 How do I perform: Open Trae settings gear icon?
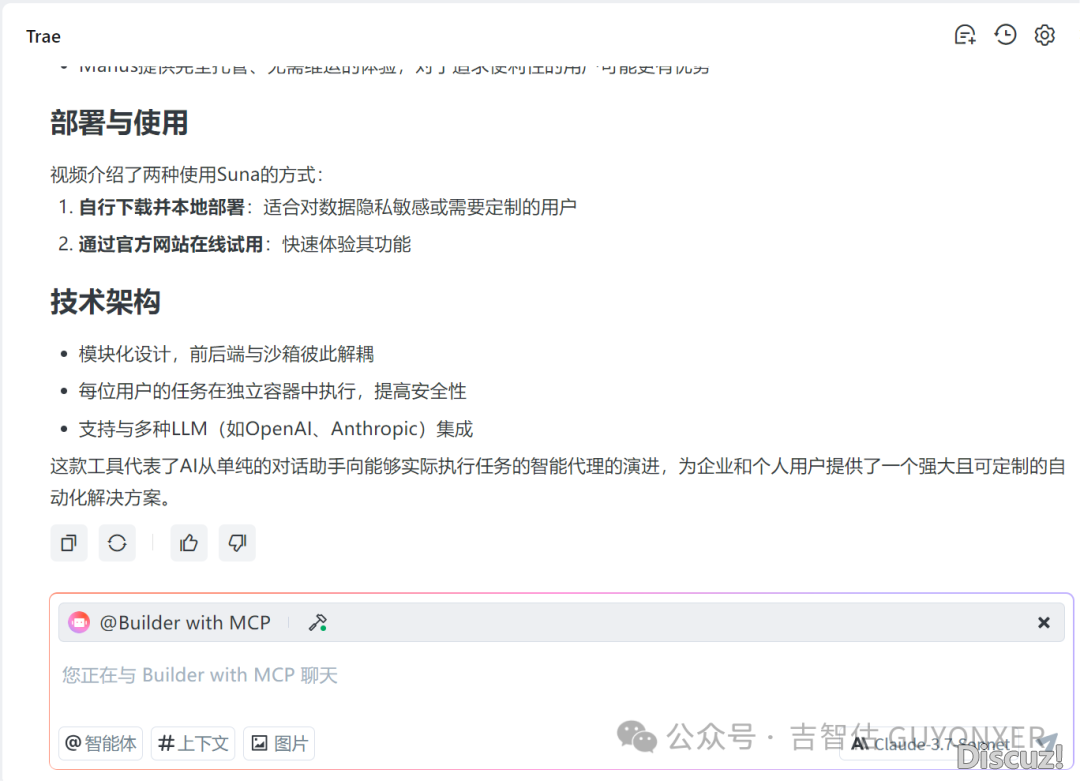[1045, 35]
